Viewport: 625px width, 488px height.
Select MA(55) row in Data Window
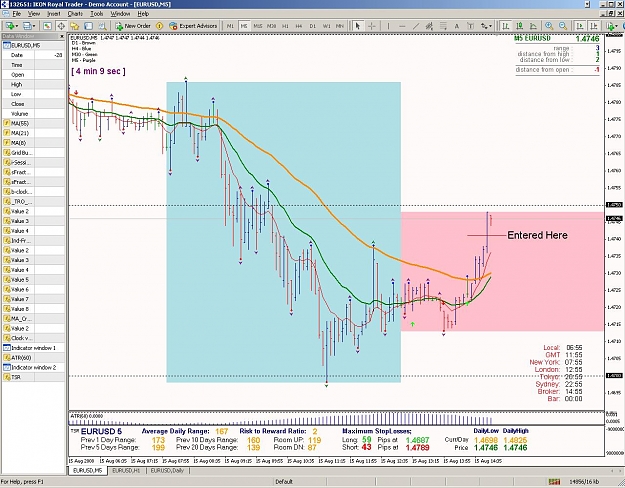click(x=33, y=124)
